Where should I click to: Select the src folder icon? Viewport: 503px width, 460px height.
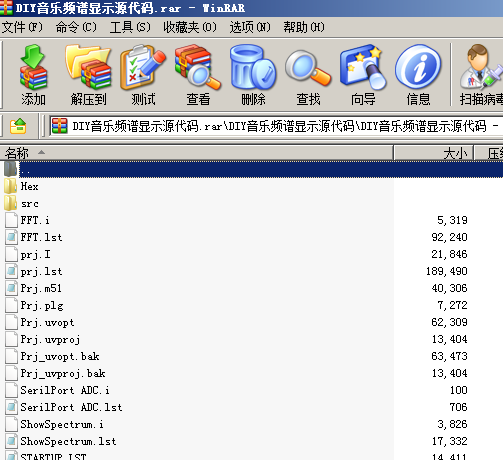pyautogui.click(x=11, y=203)
